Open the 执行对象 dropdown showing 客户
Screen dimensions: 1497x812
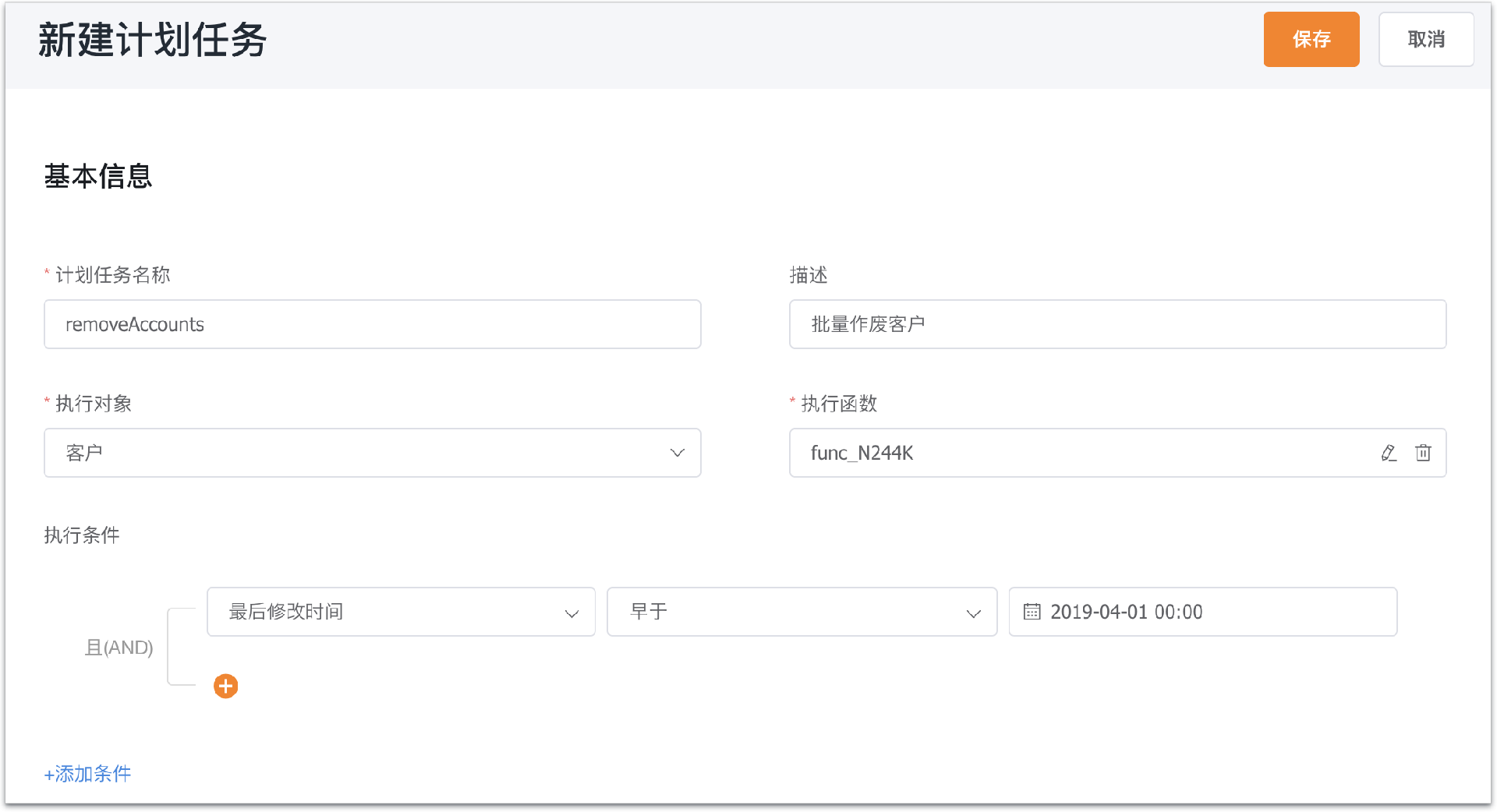(x=373, y=453)
